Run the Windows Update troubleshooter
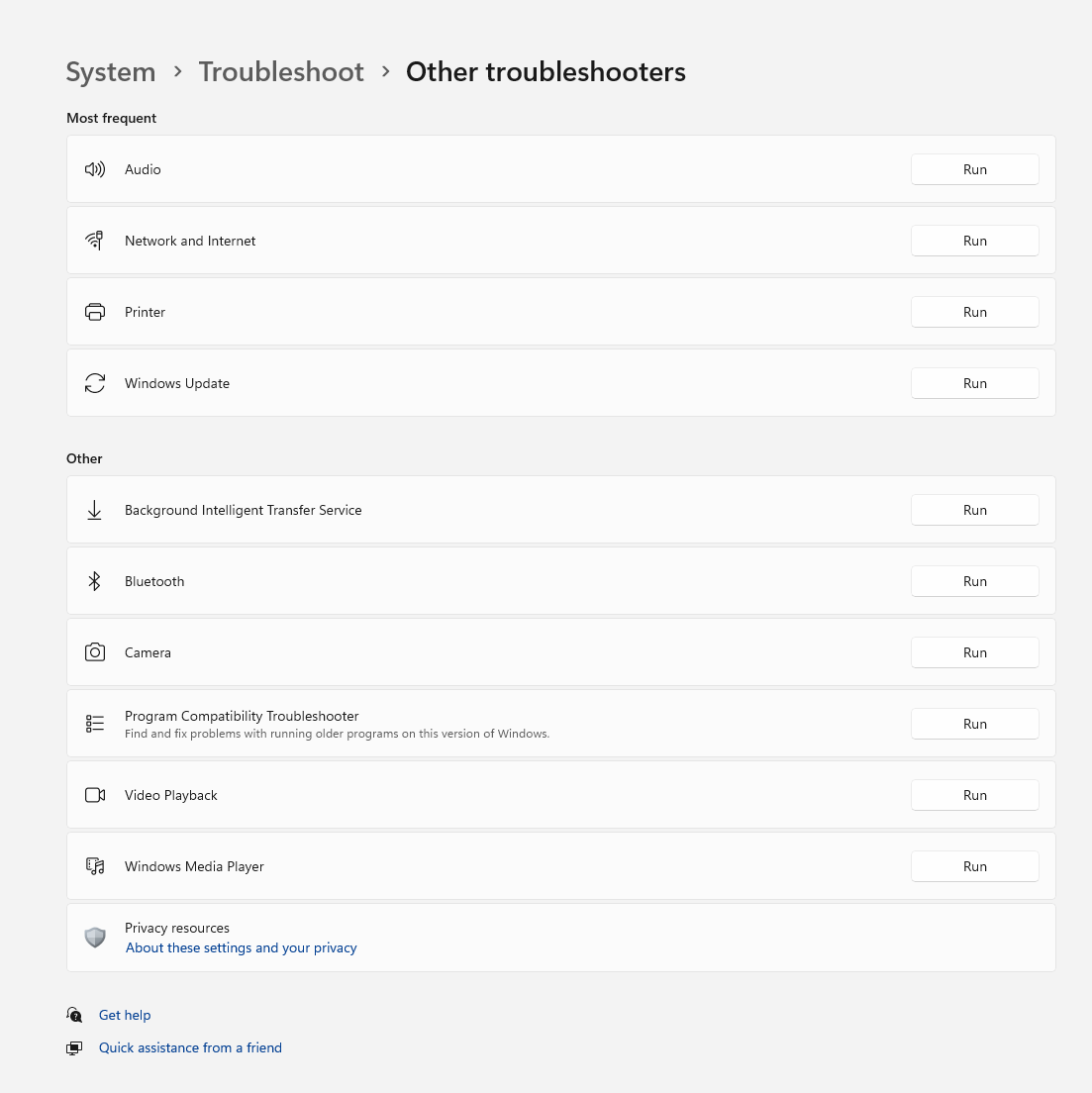The width and height of the screenshot is (1092, 1093). tap(975, 383)
